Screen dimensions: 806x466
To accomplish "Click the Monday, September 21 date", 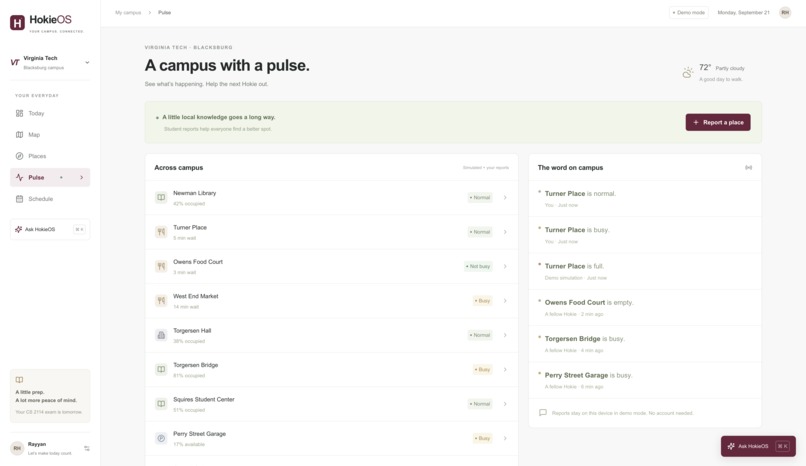I will (x=743, y=12).
